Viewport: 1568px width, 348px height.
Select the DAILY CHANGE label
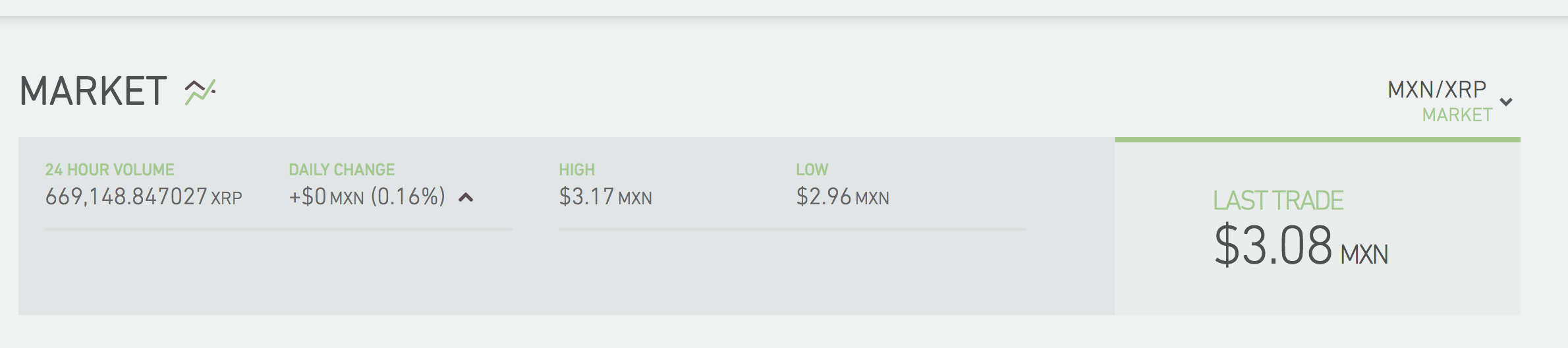[x=341, y=170]
